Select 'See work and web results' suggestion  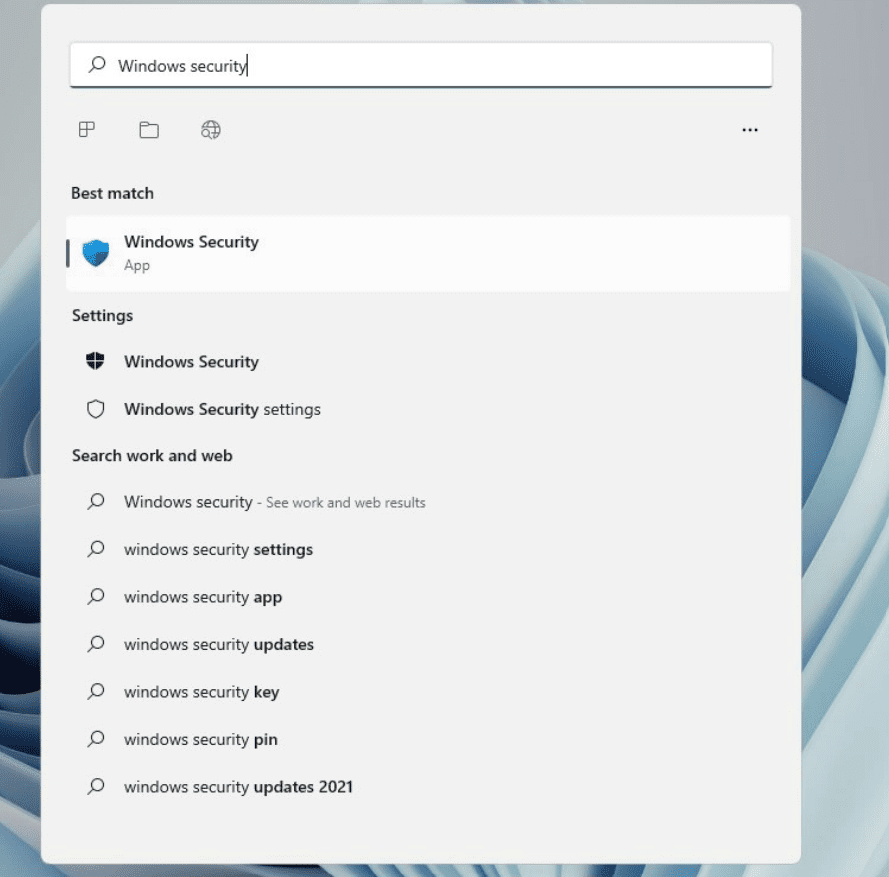coord(428,502)
